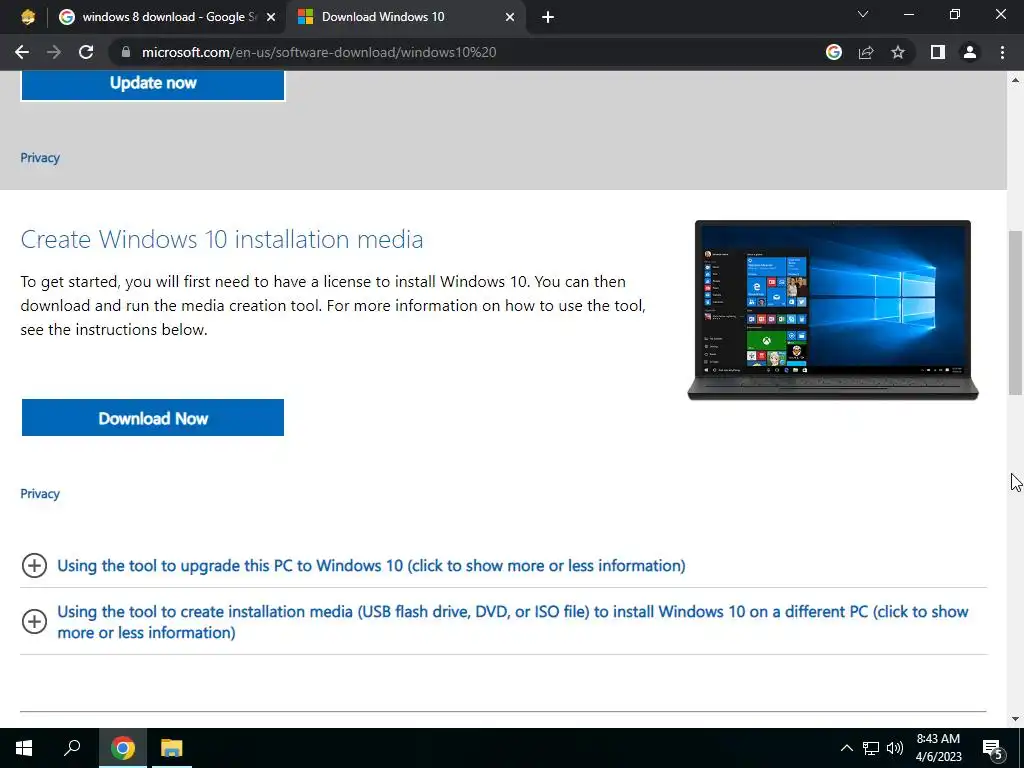The height and width of the screenshot is (768, 1024).
Task: Open 'Using the tool to create installation media' link
Action: pyautogui.click(x=513, y=622)
